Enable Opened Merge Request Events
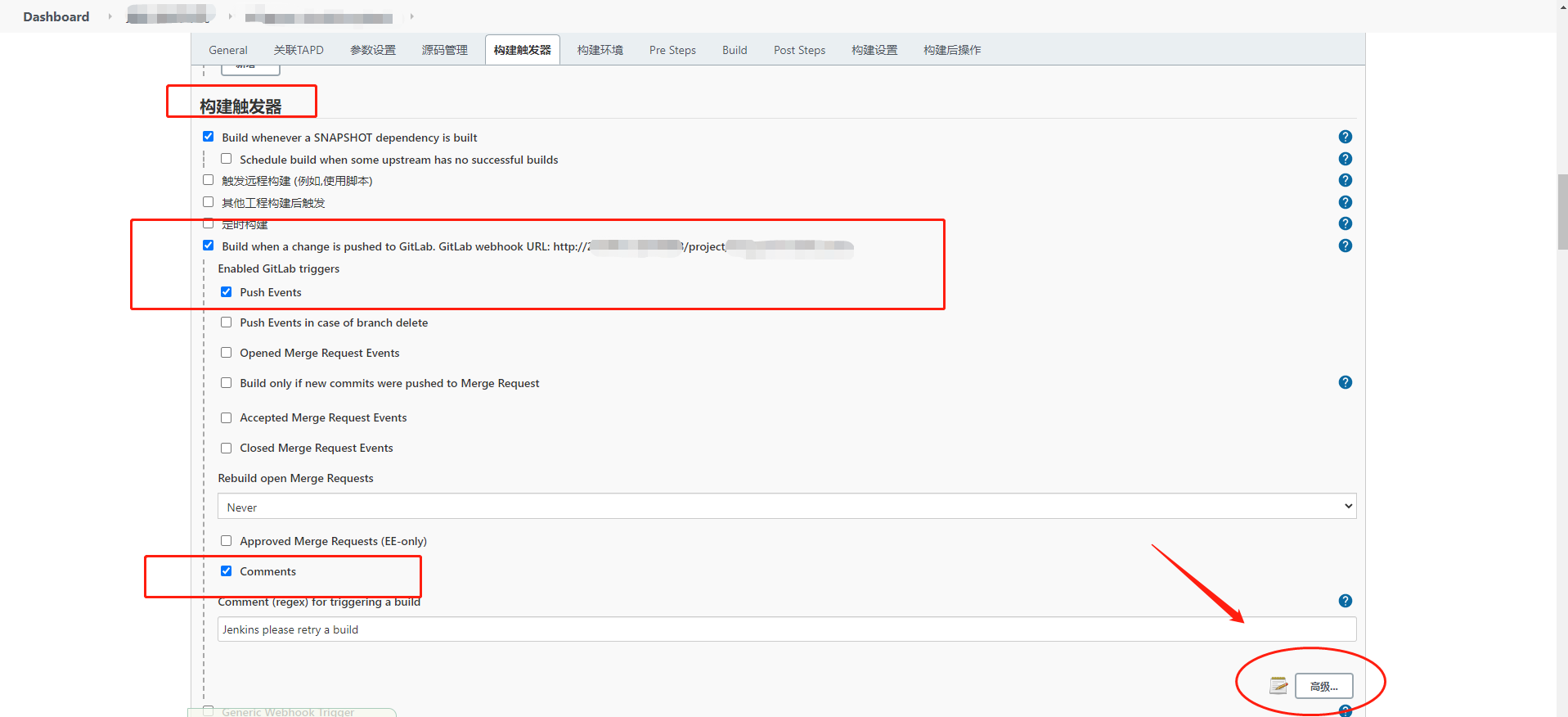This screenshot has width=1568, height=717. click(226, 353)
